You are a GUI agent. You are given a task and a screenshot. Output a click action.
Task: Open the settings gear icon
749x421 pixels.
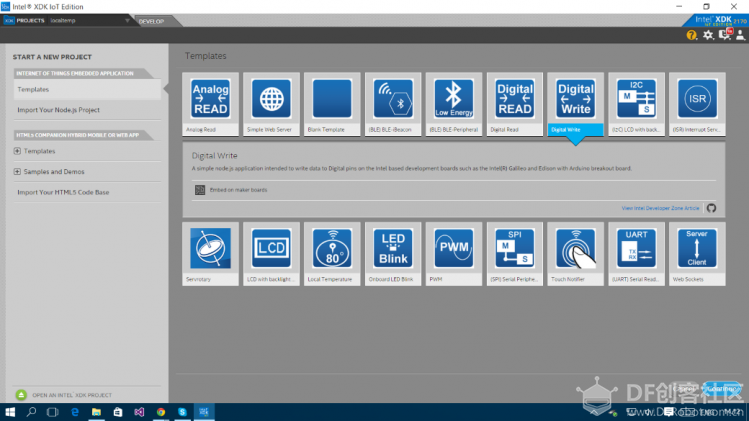click(708, 35)
